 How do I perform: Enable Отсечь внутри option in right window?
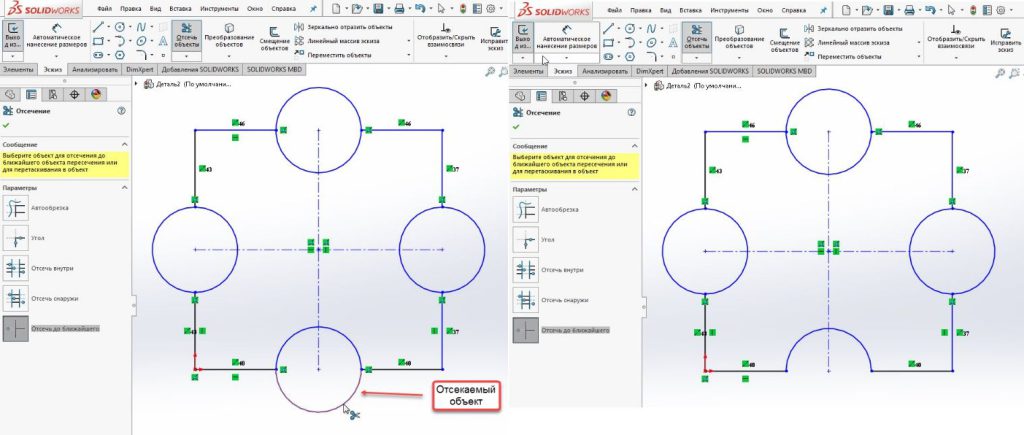526,270
